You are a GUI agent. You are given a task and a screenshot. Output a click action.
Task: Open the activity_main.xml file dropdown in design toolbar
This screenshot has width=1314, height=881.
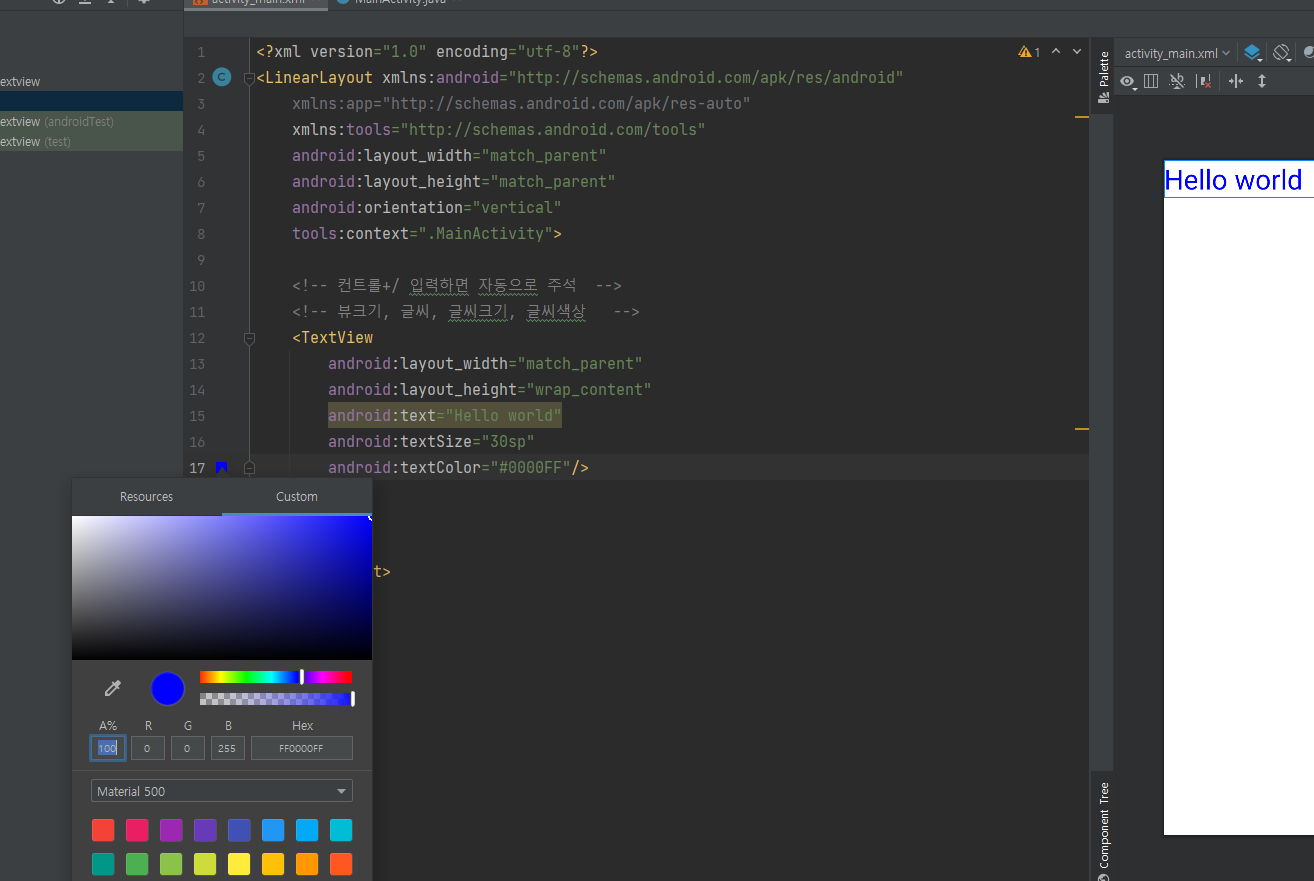point(1177,53)
